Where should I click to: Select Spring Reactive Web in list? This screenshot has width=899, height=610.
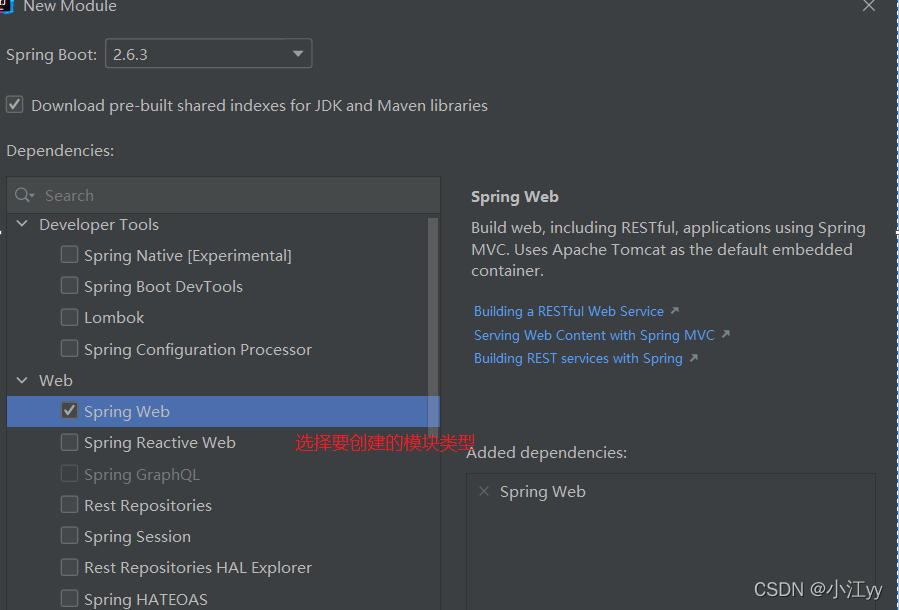click(x=159, y=443)
